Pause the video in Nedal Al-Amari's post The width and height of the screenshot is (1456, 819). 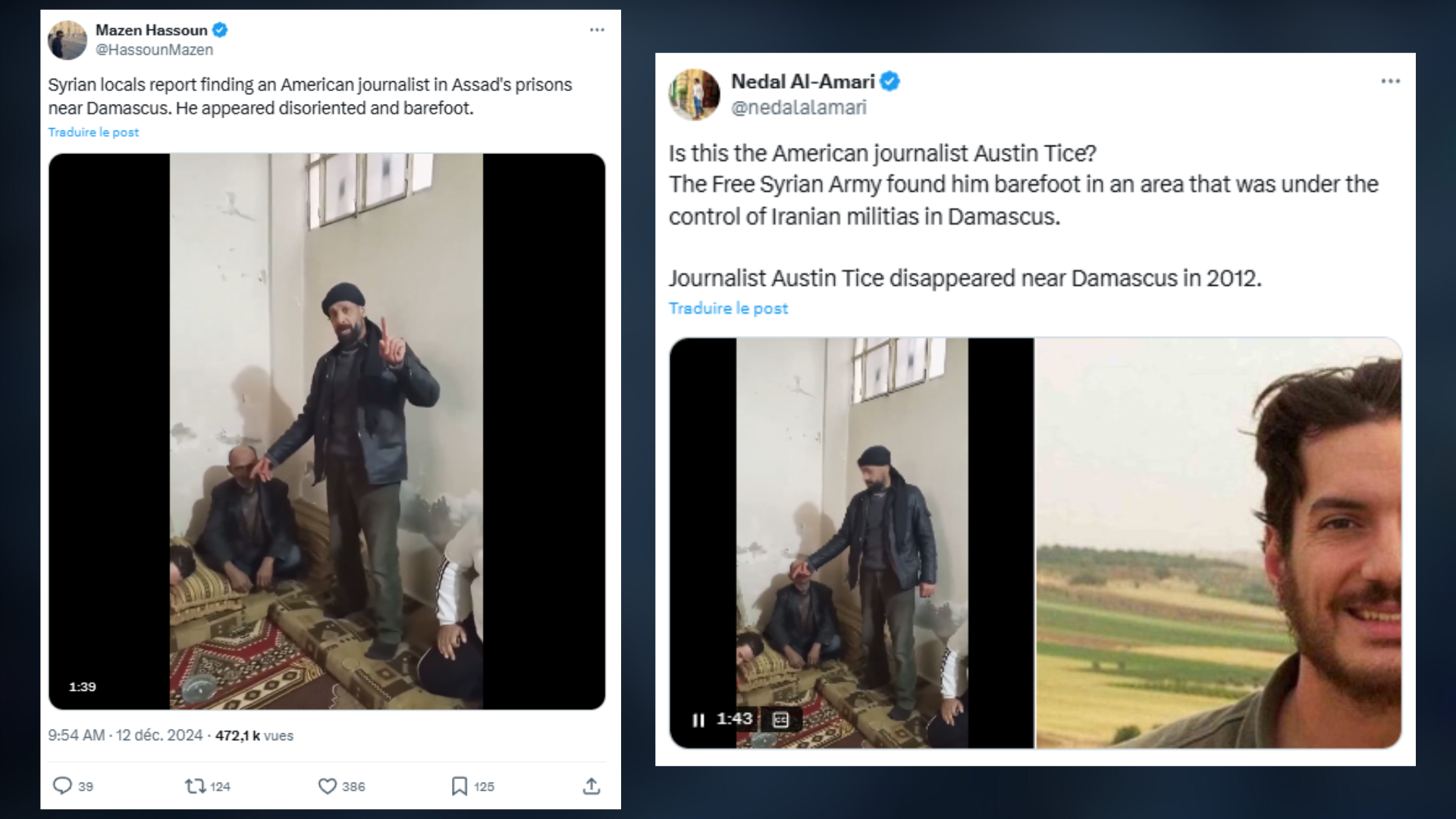tap(698, 720)
